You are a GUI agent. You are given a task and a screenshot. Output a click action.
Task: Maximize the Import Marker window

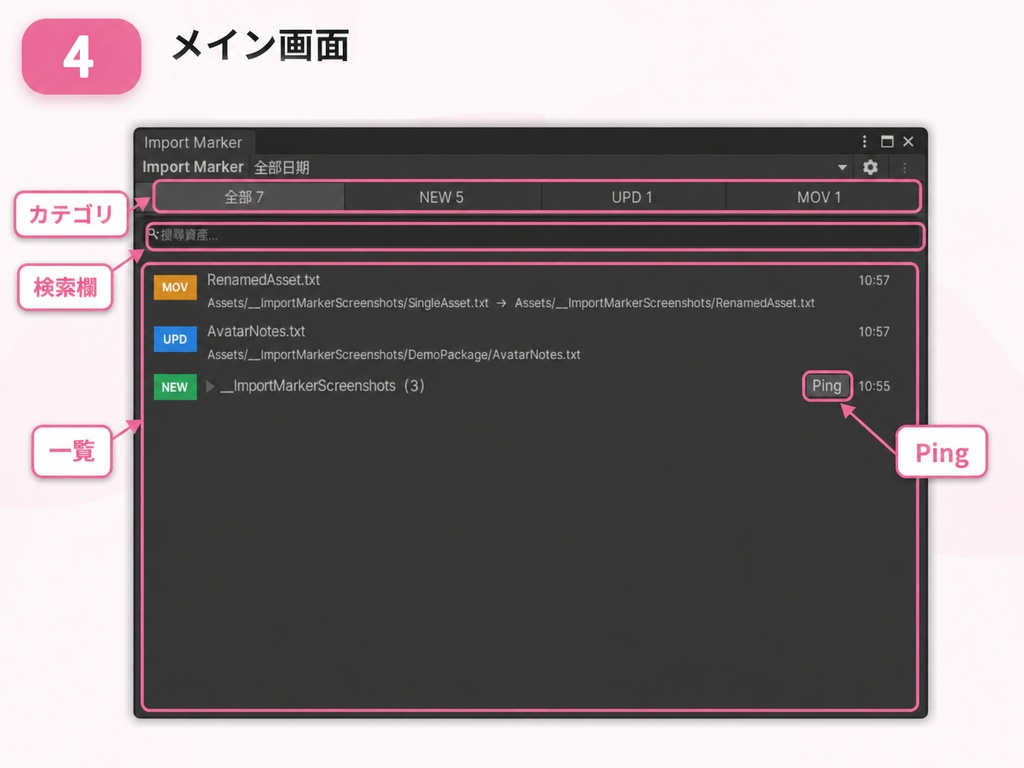coord(887,142)
